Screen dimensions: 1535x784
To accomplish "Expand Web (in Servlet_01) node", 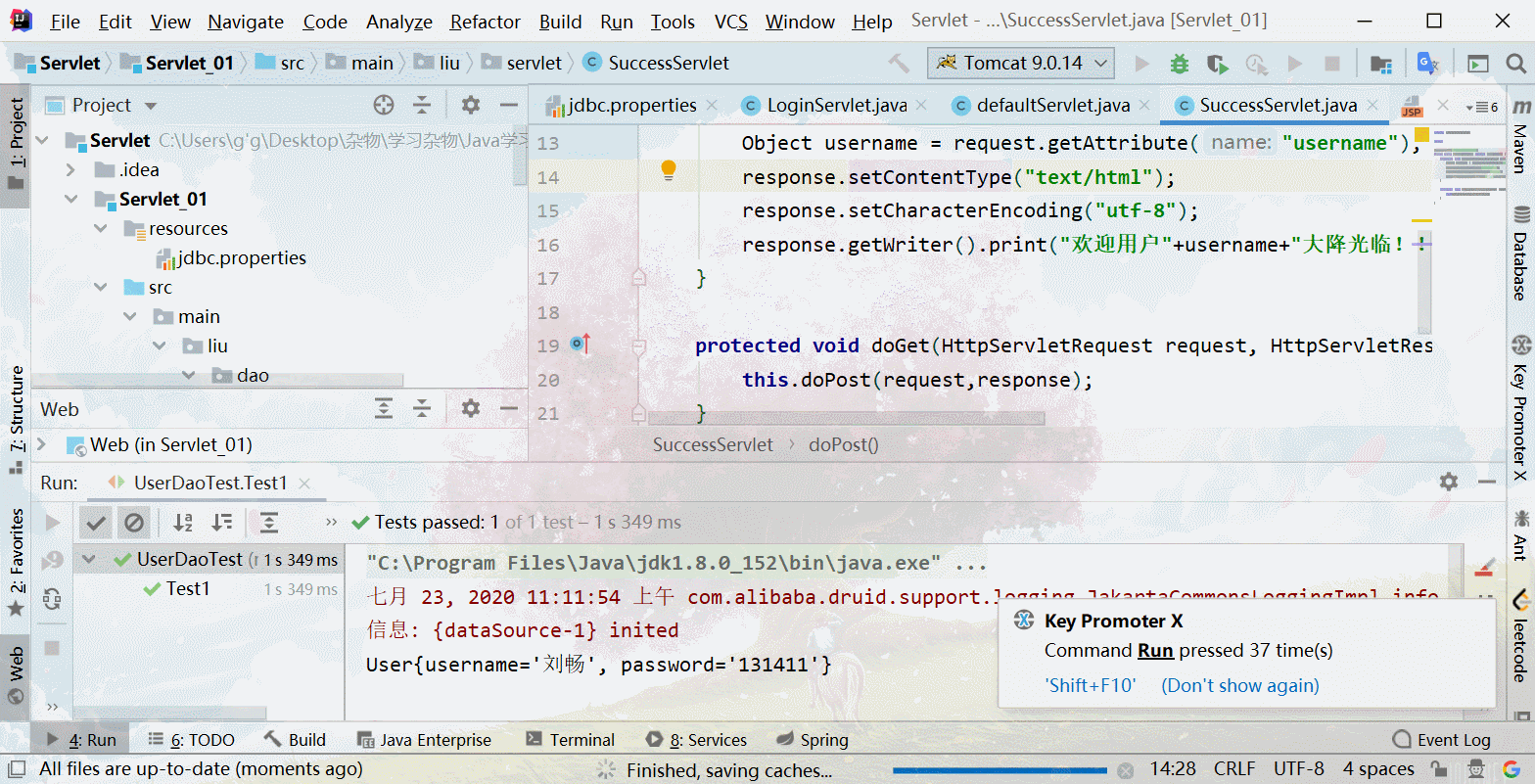I will point(41,445).
